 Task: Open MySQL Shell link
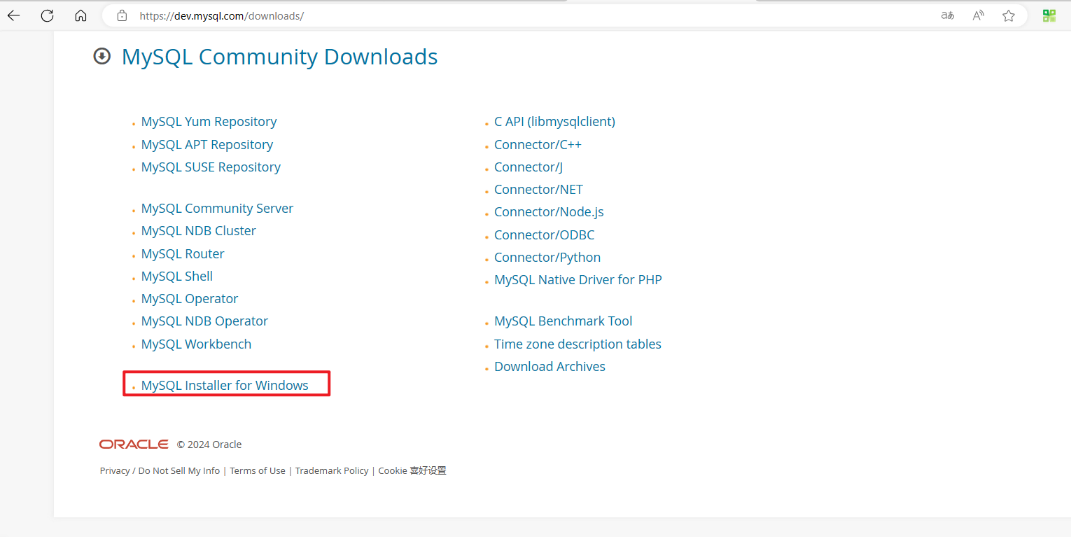pos(177,276)
